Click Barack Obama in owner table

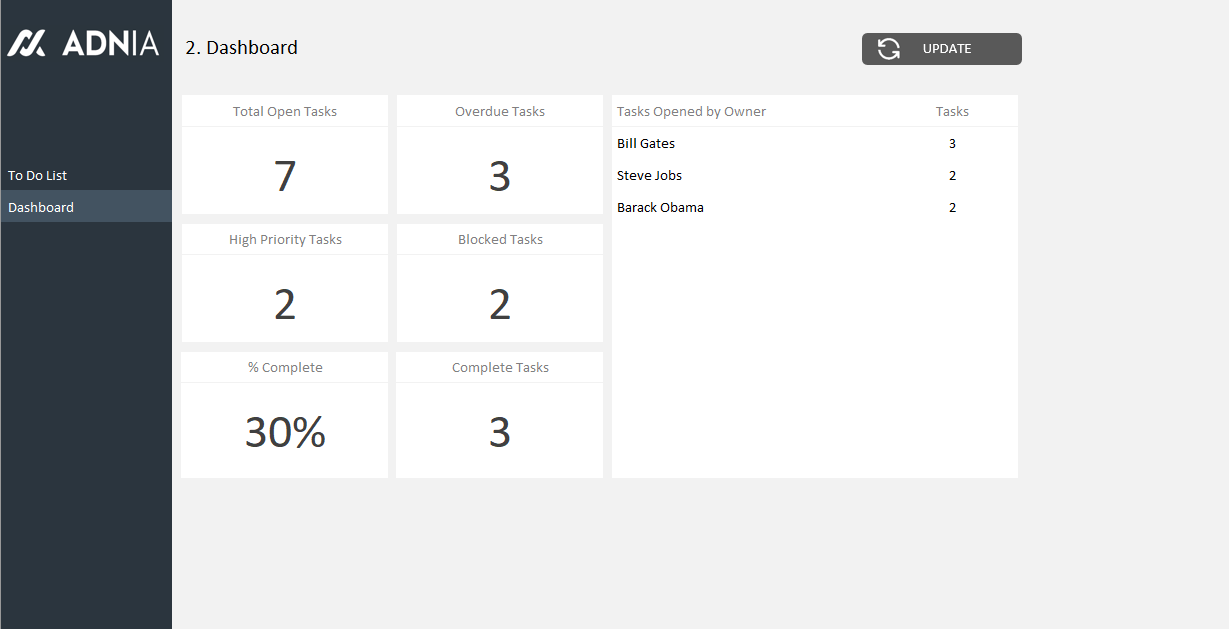[660, 207]
